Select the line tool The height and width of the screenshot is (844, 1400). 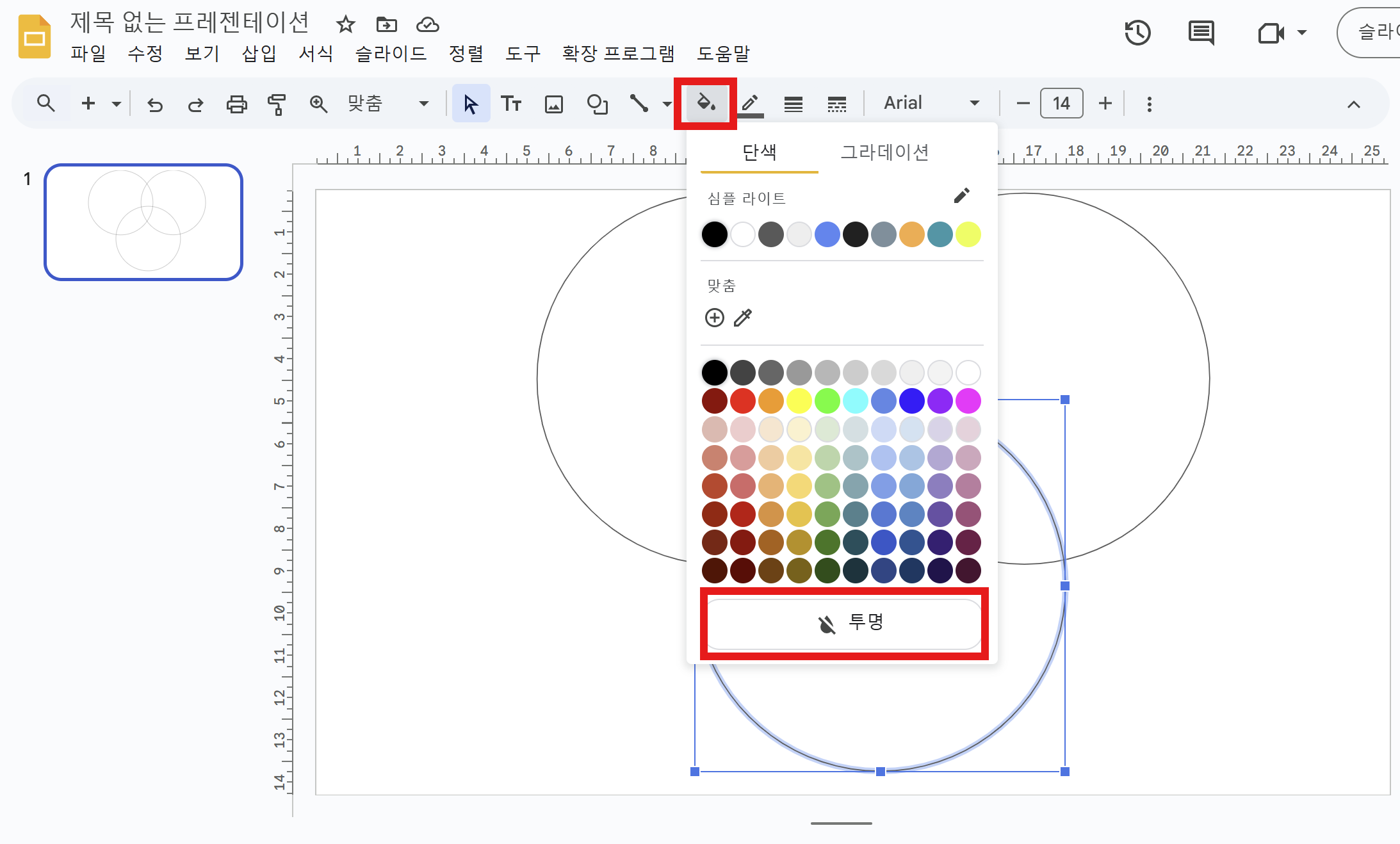click(639, 103)
